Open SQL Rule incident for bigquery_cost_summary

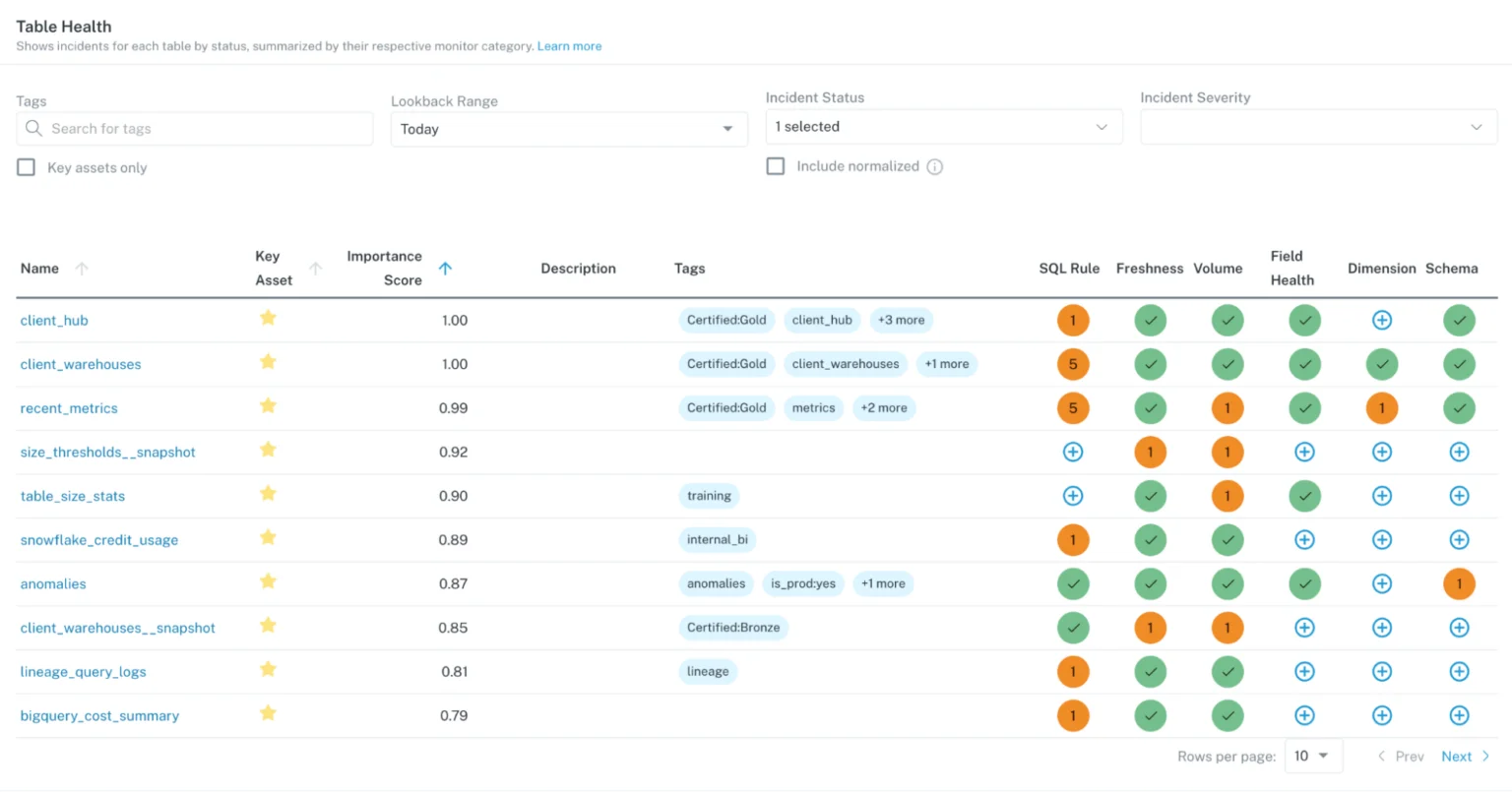coord(1073,715)
